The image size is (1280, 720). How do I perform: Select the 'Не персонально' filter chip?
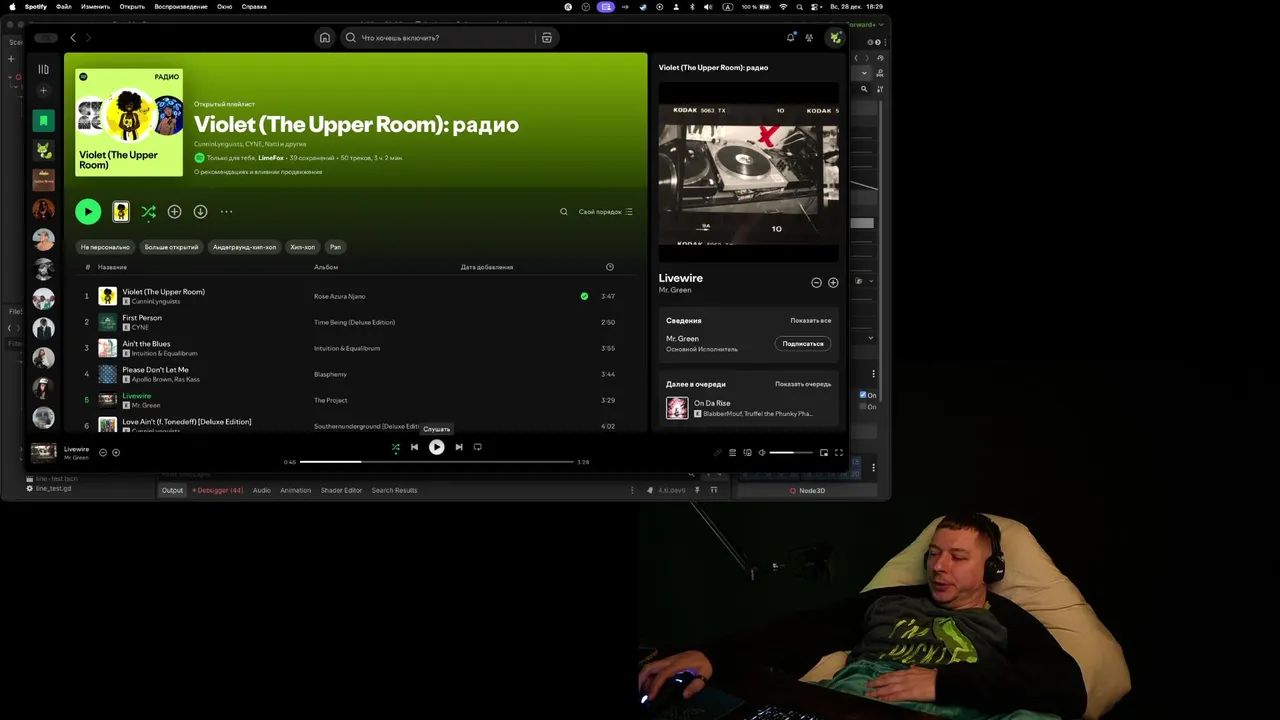click(105, 247)
